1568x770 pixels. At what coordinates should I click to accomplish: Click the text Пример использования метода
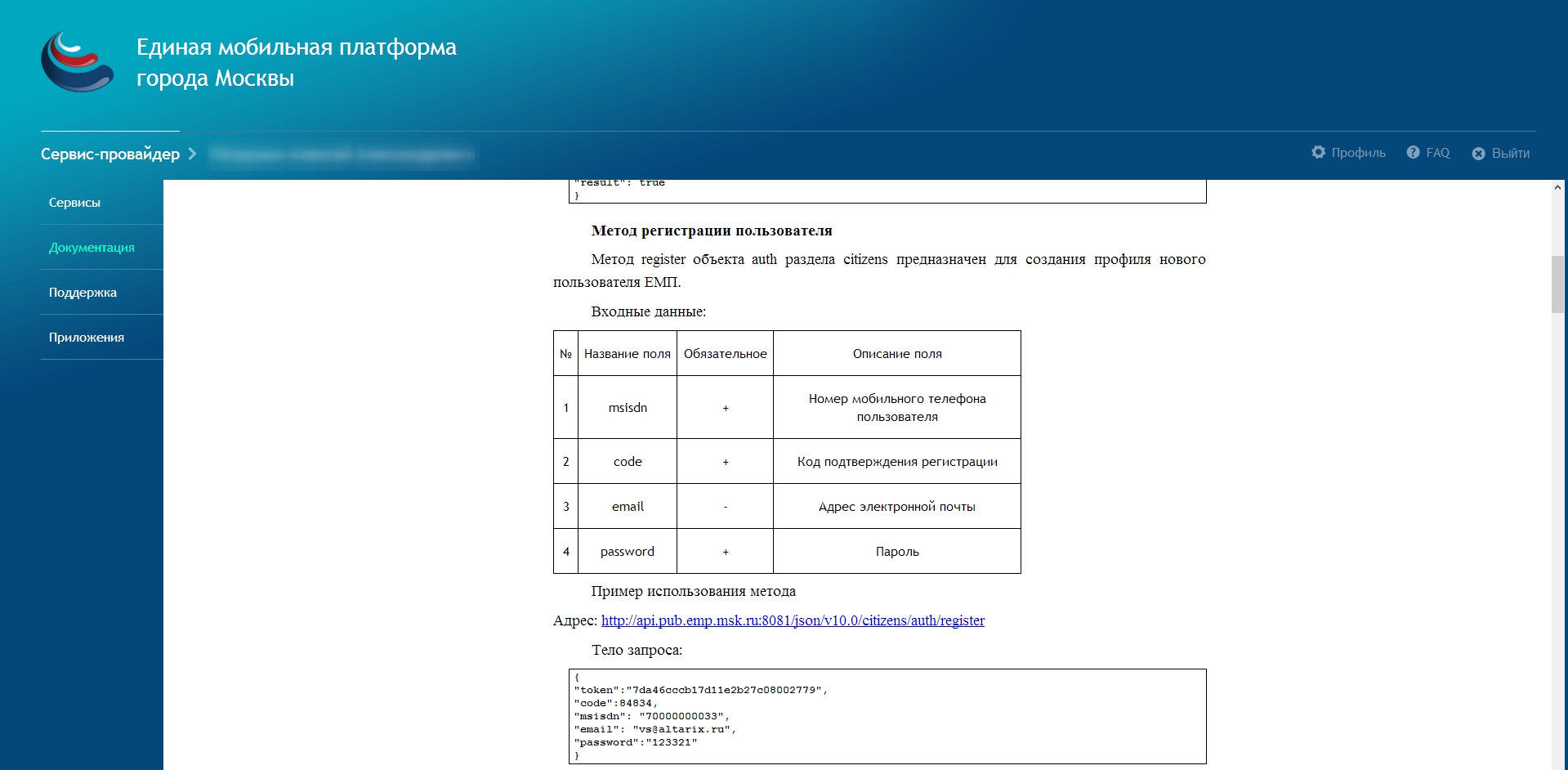click(x=694, y=591)
